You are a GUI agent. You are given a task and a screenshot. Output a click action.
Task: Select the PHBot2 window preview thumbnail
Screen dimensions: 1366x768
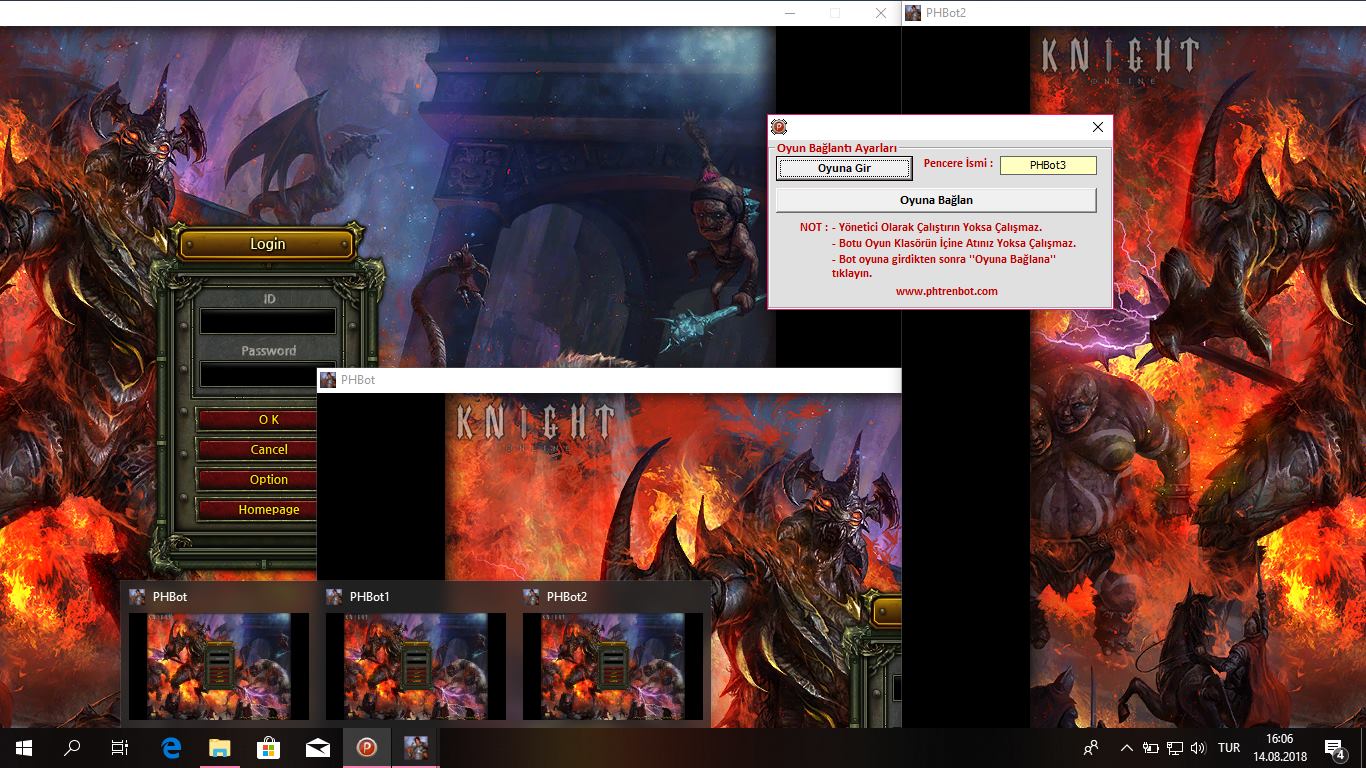click(x=613, y=665)
